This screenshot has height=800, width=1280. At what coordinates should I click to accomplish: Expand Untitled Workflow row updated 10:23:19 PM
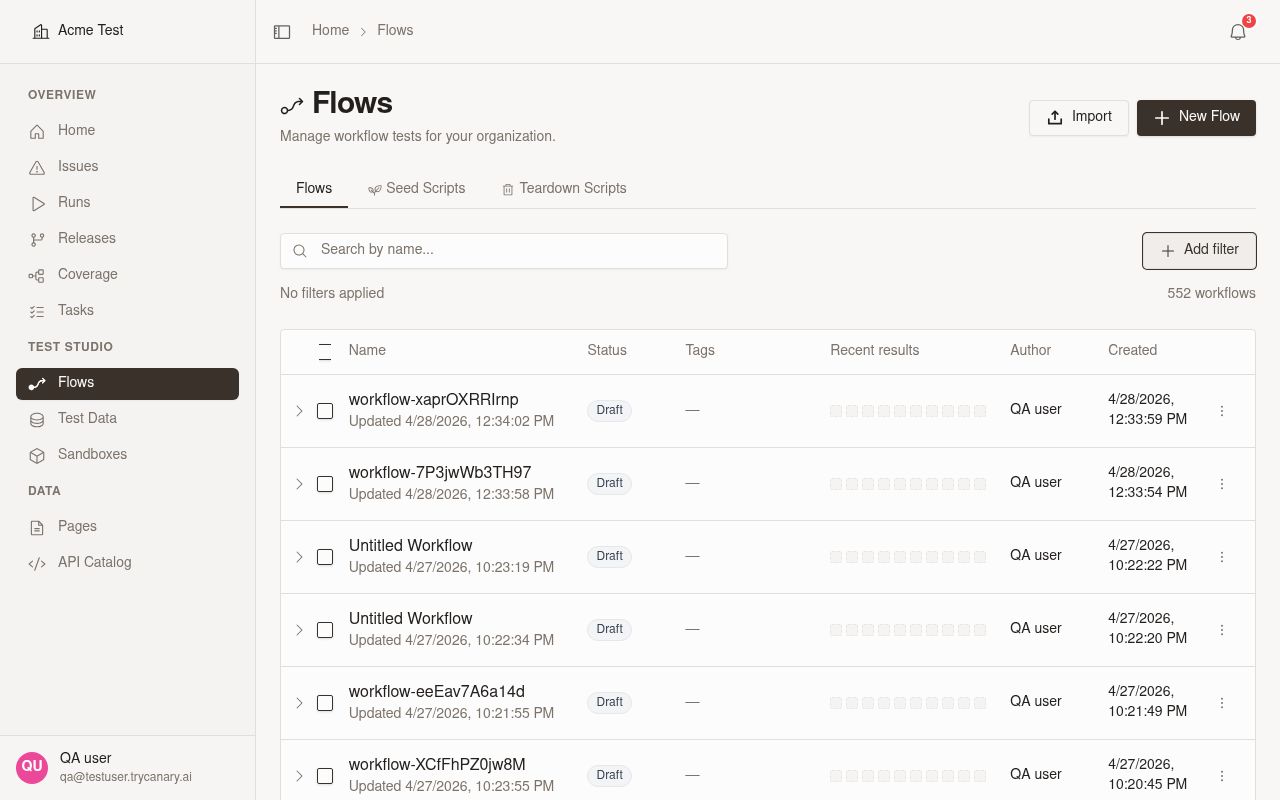[299, 557]
